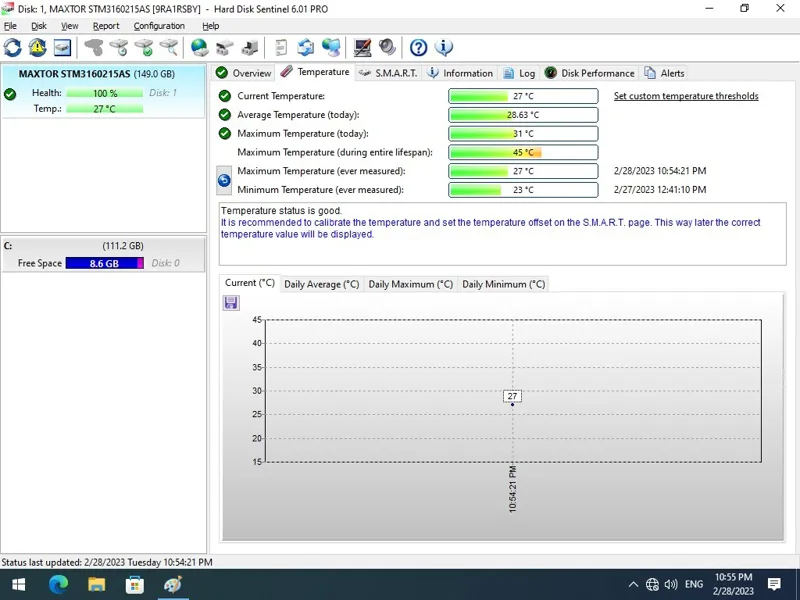Click the document report toolbar icon

coord(281,47)
